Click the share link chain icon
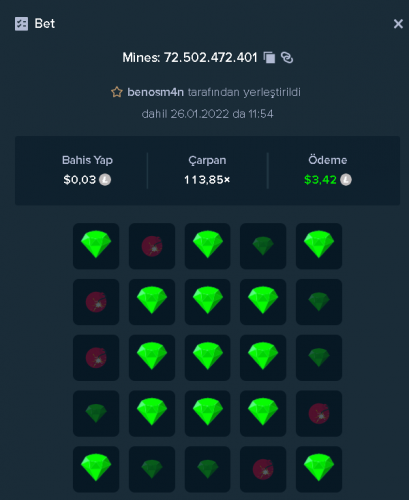 (287, 58)
